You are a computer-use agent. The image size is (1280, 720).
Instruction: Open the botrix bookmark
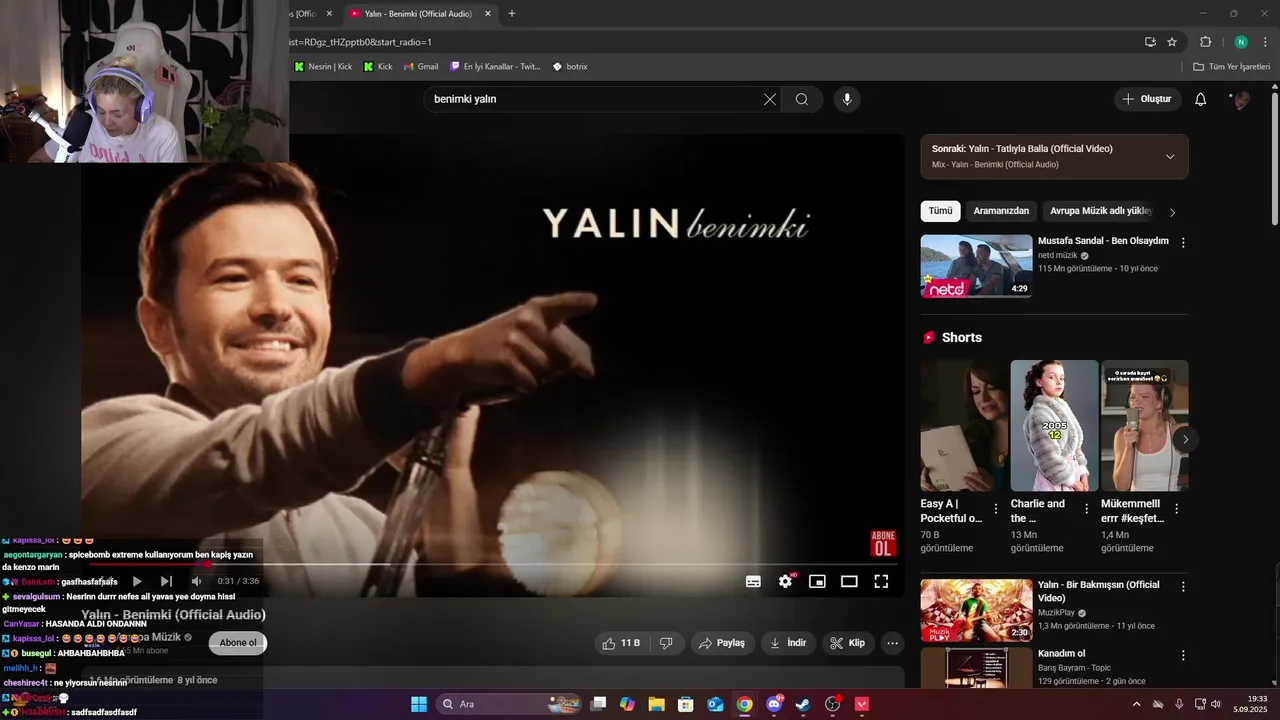(x=570, y=67)
